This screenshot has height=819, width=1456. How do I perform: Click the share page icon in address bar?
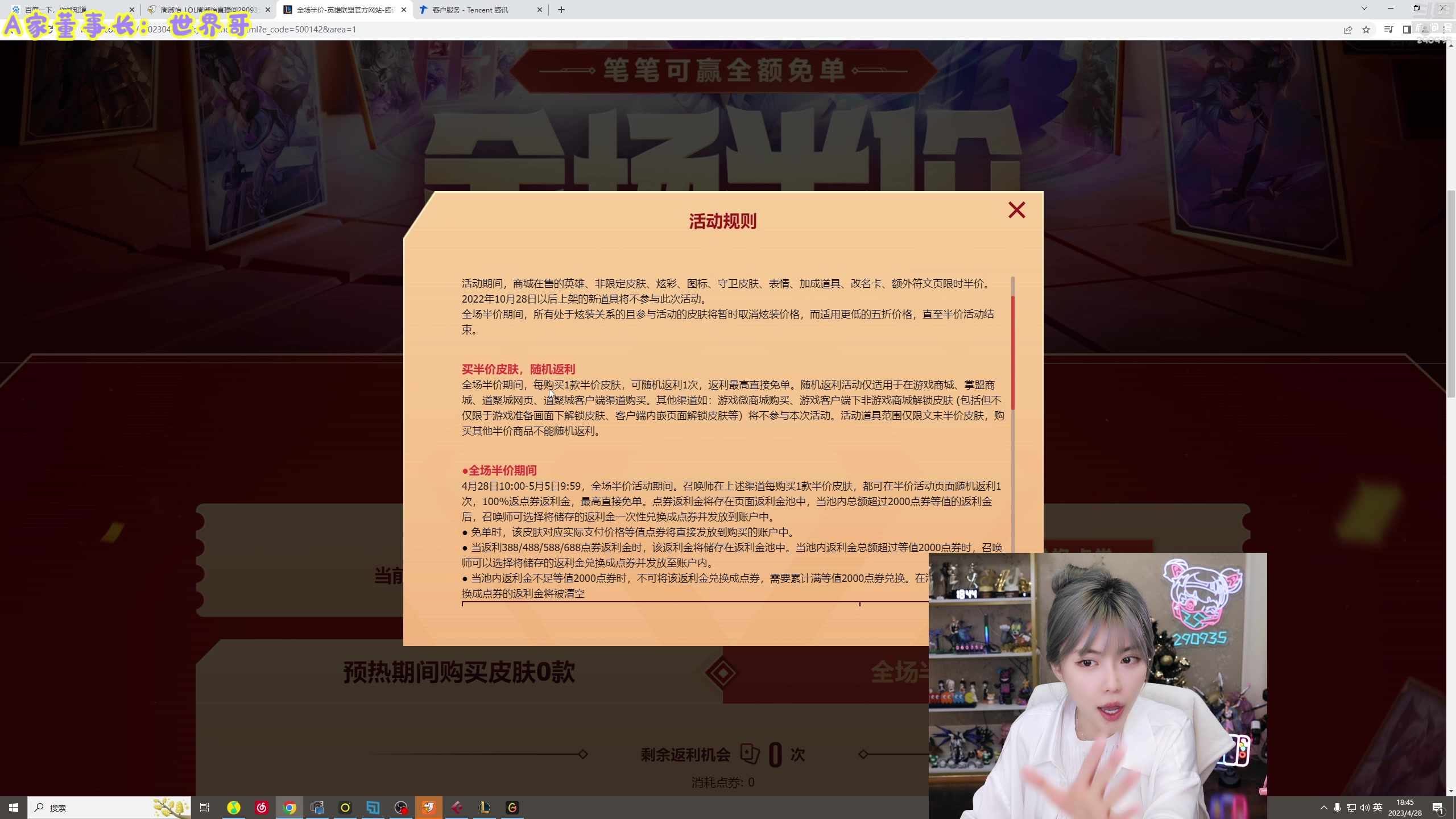[1347, 30]
